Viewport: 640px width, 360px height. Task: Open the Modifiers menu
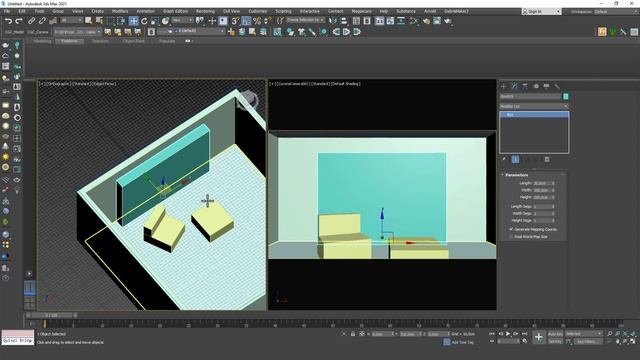120,11
